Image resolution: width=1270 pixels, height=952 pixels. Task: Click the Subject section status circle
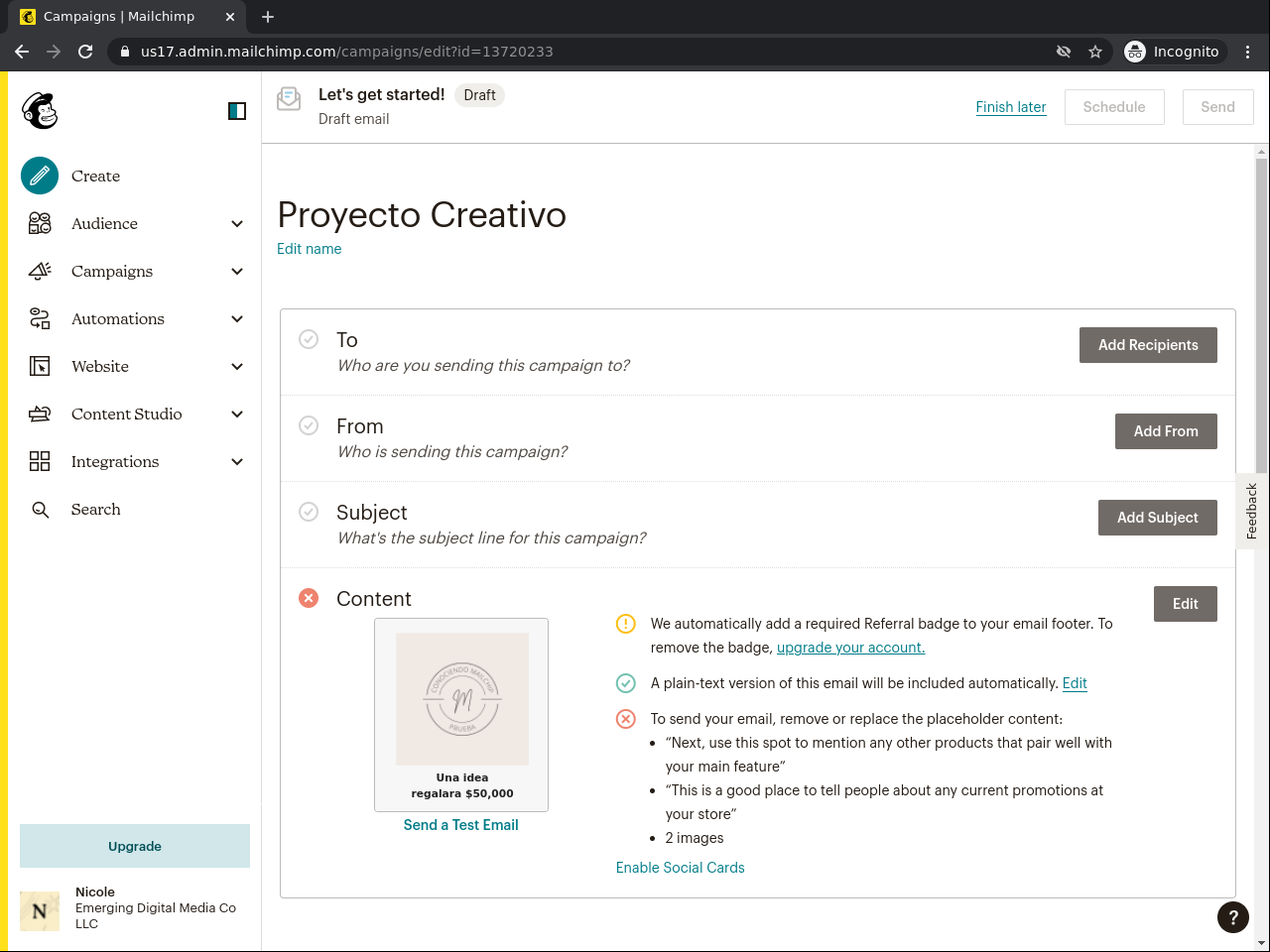[x=309, y=512]
